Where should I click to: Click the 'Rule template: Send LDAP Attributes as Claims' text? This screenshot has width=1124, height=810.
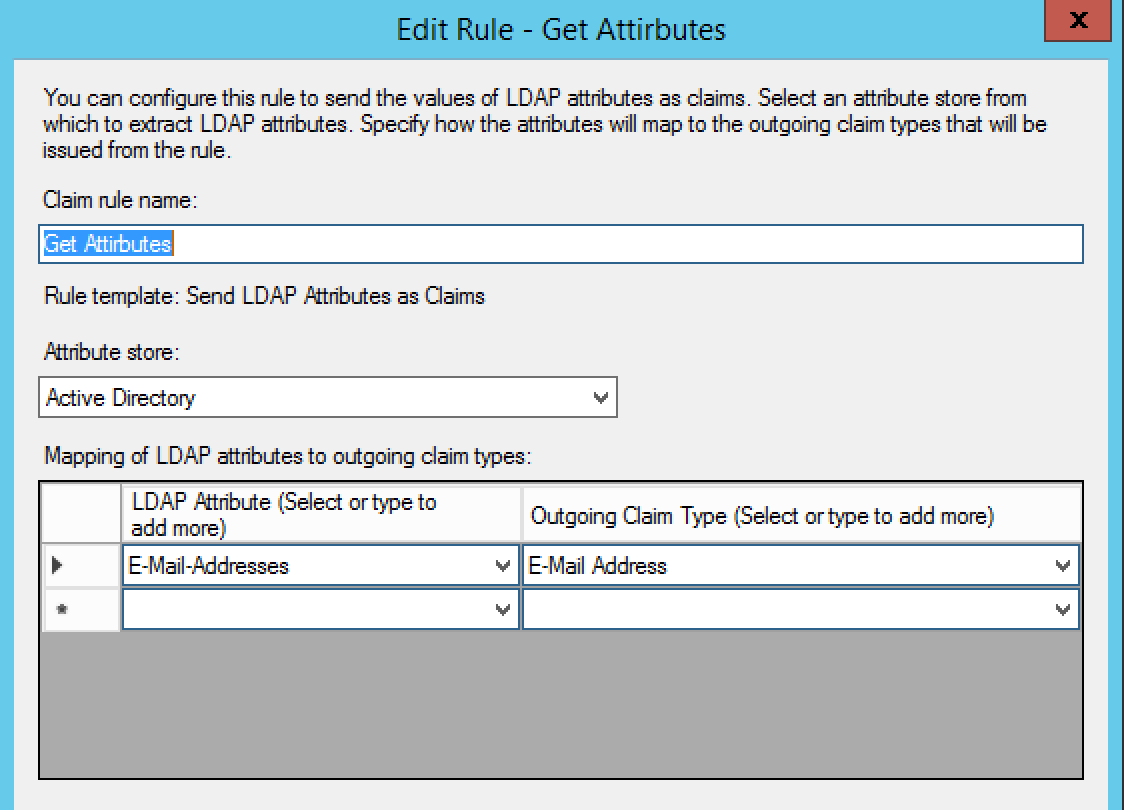point(265,296)
